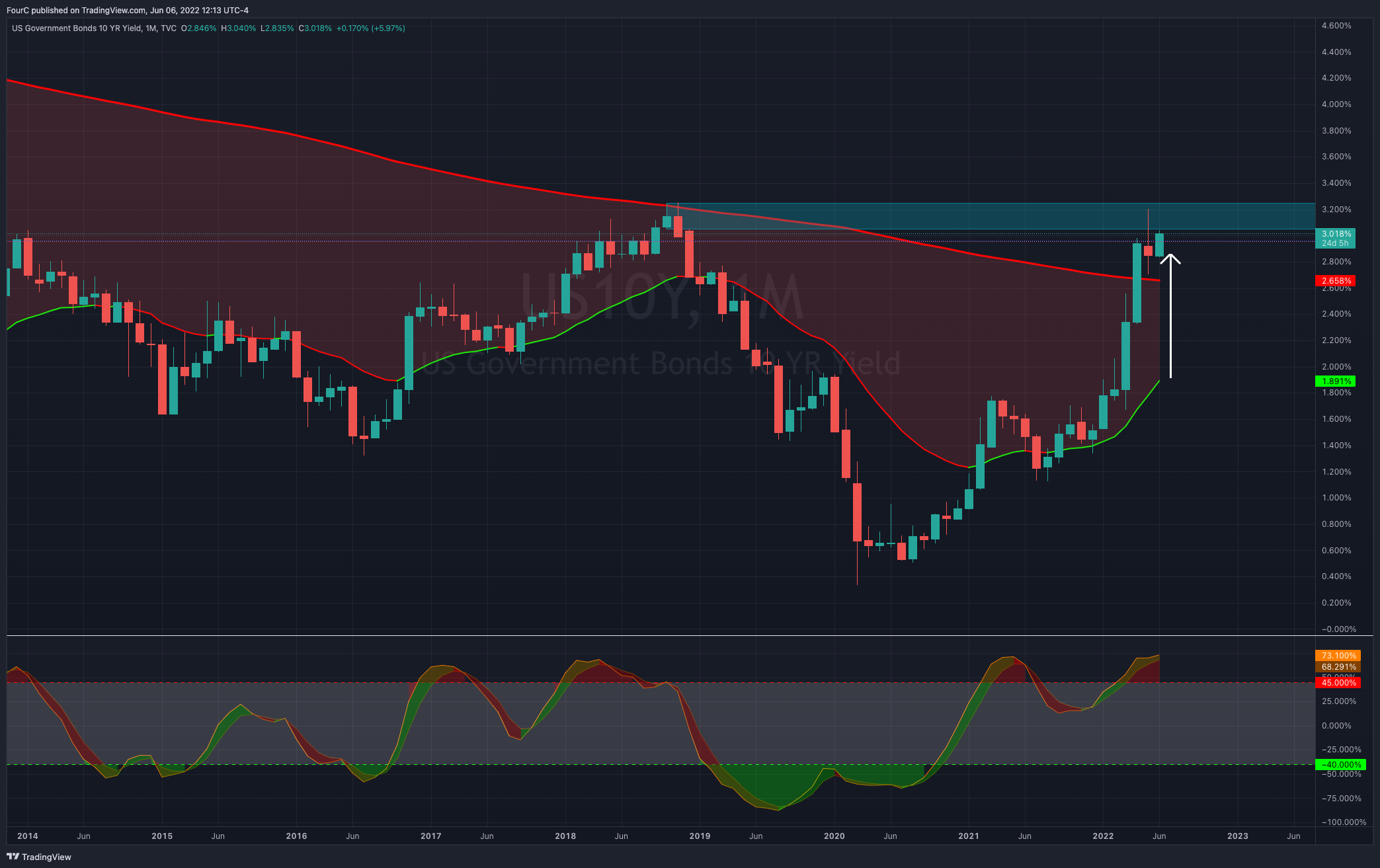Select the green 1.891% moving average label
Image resolution: width=1380 pixels, height=868 pixels.
[x=1336, y=381]
